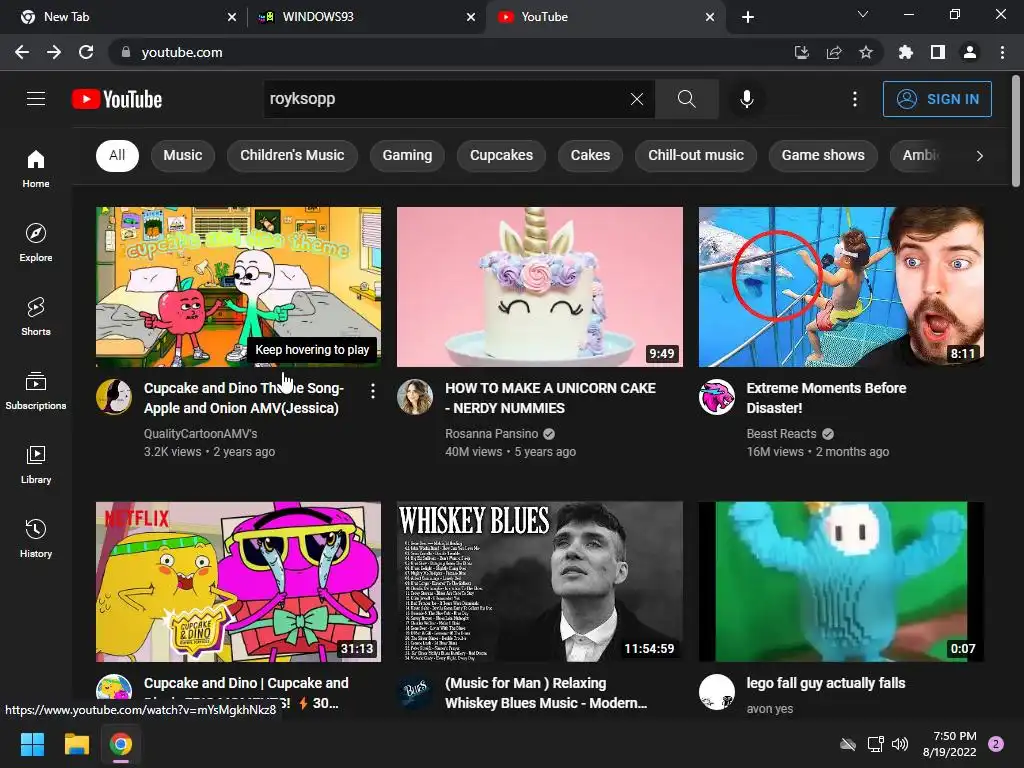The height and width of the screenshot is (768, 1024).
Task: Open HOW TO MAKE A UNICORN CAKE title
Action: 550,398
